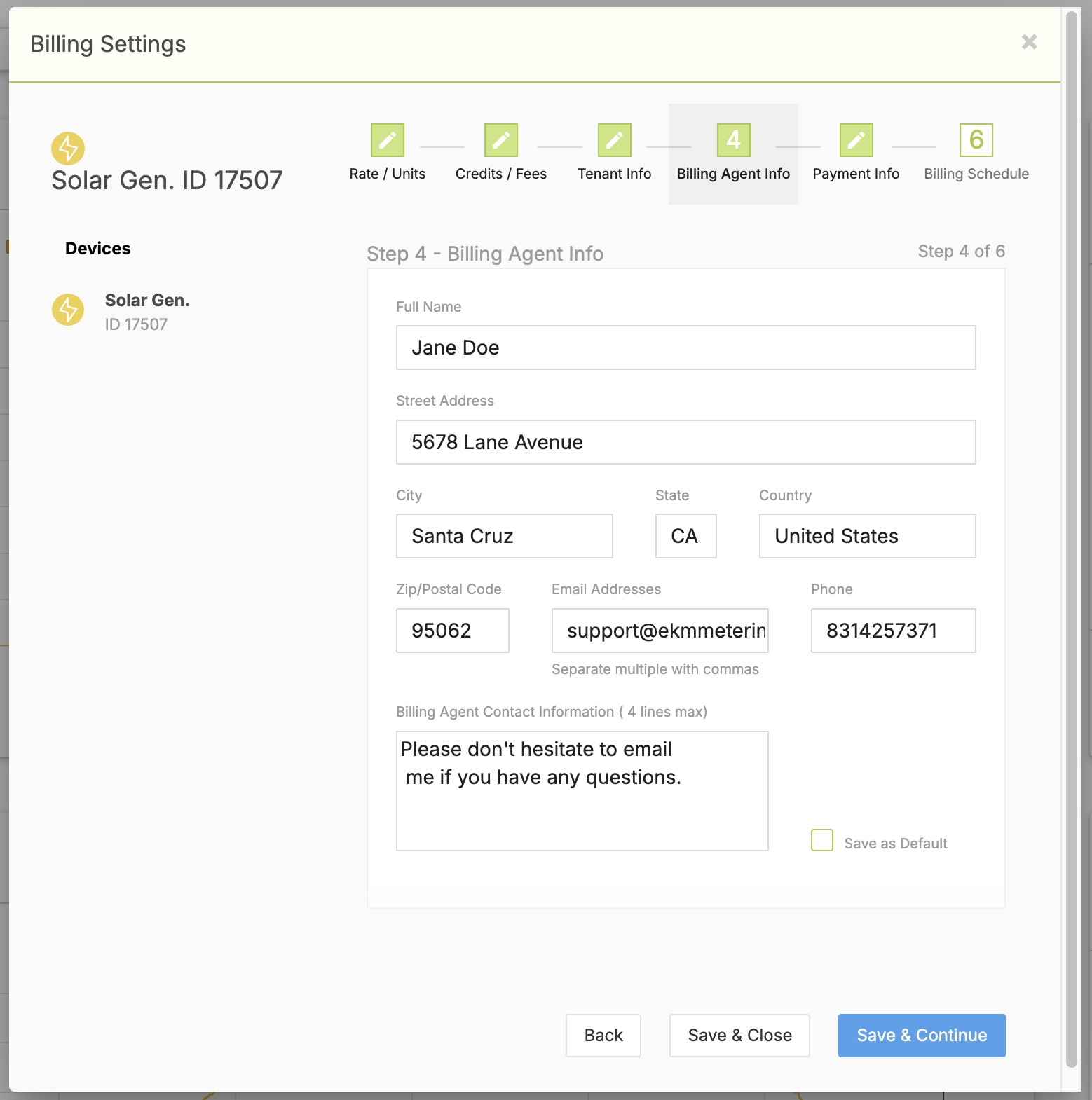
Task: Click the Country field with United States
Action: pyautogui.click(x=868, y=536)
